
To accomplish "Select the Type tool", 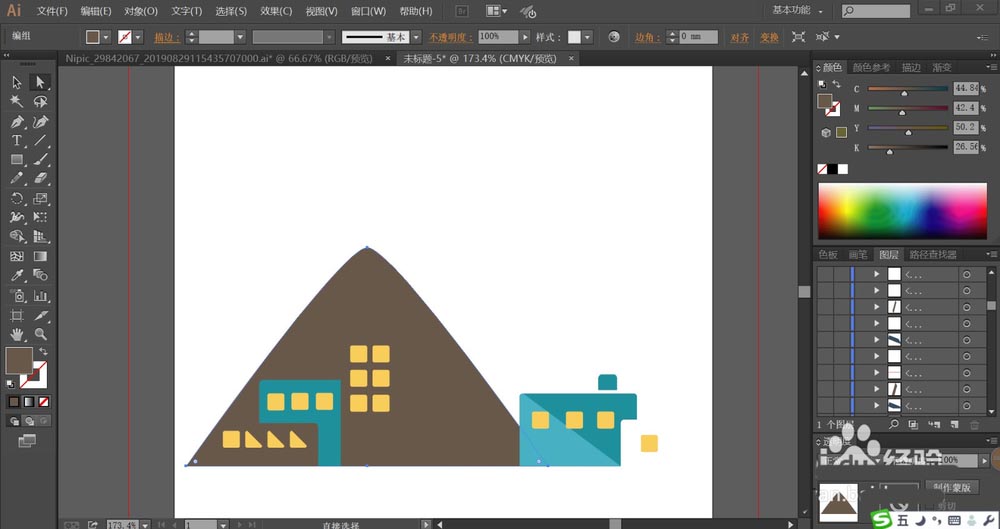I will point(17,141).
